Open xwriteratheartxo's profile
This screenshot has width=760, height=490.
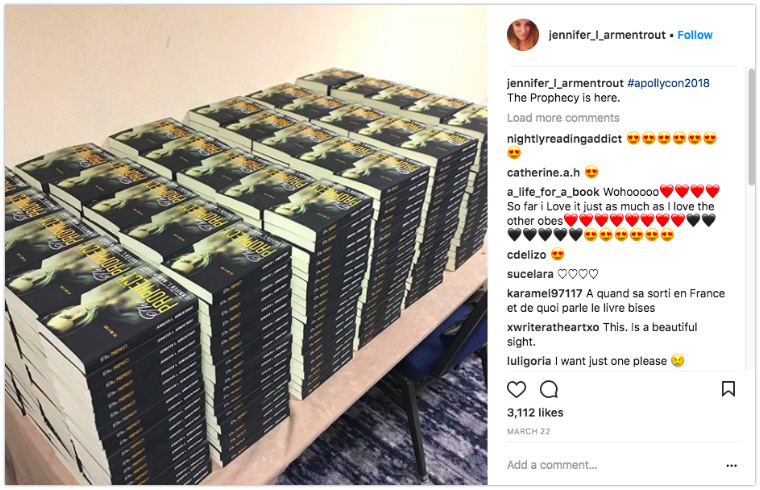tap(553, 327)
